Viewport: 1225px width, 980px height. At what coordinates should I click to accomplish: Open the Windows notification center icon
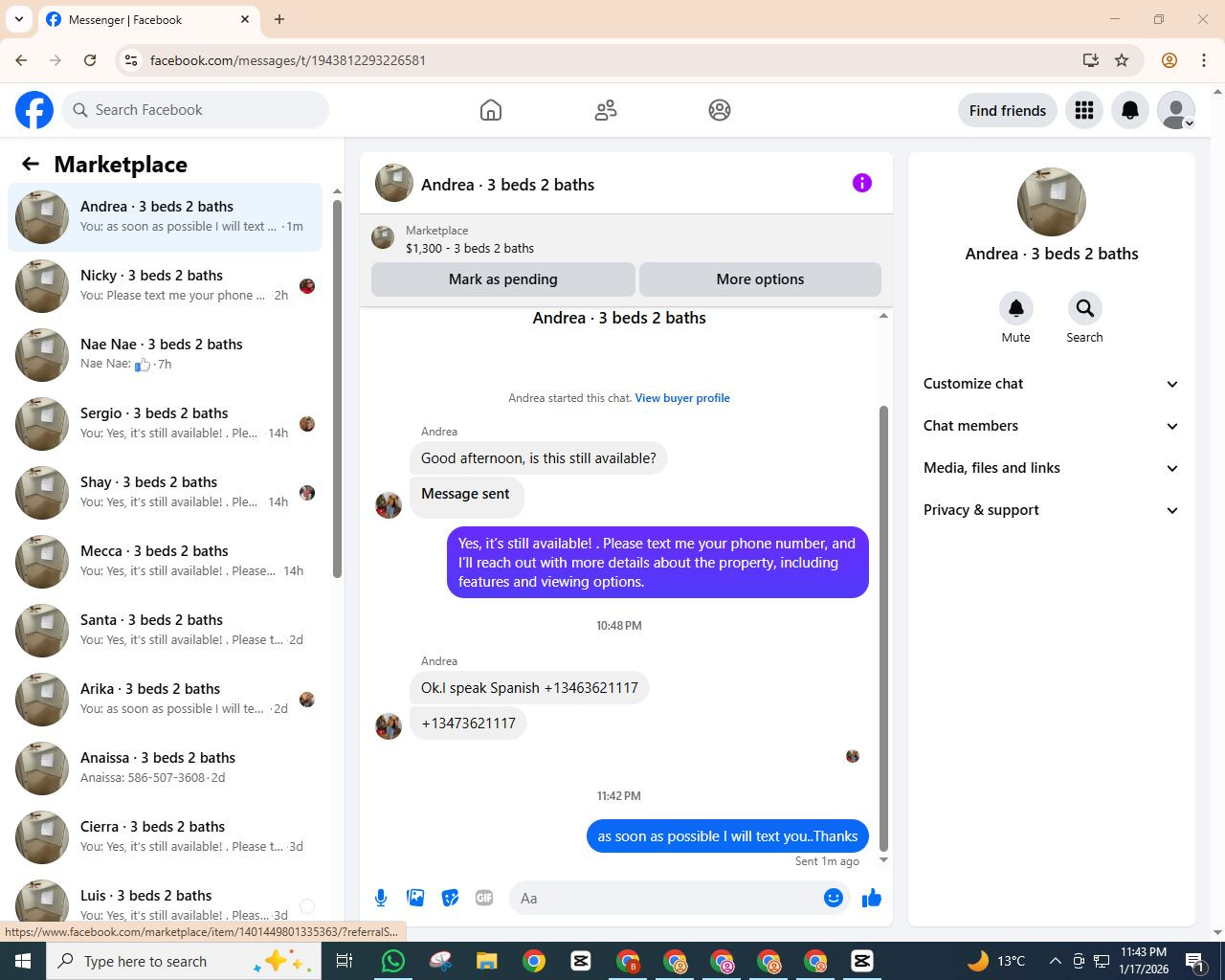(1195, 961)
